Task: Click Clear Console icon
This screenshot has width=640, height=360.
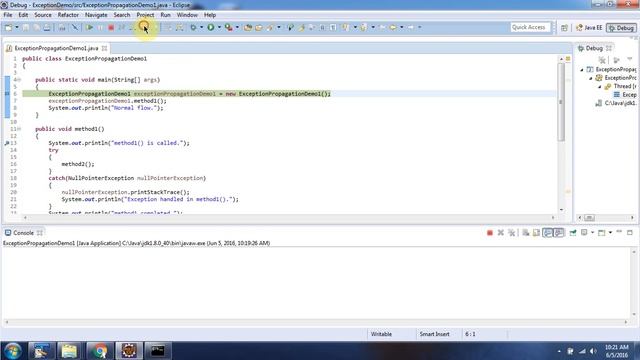Action: [526, 233]
